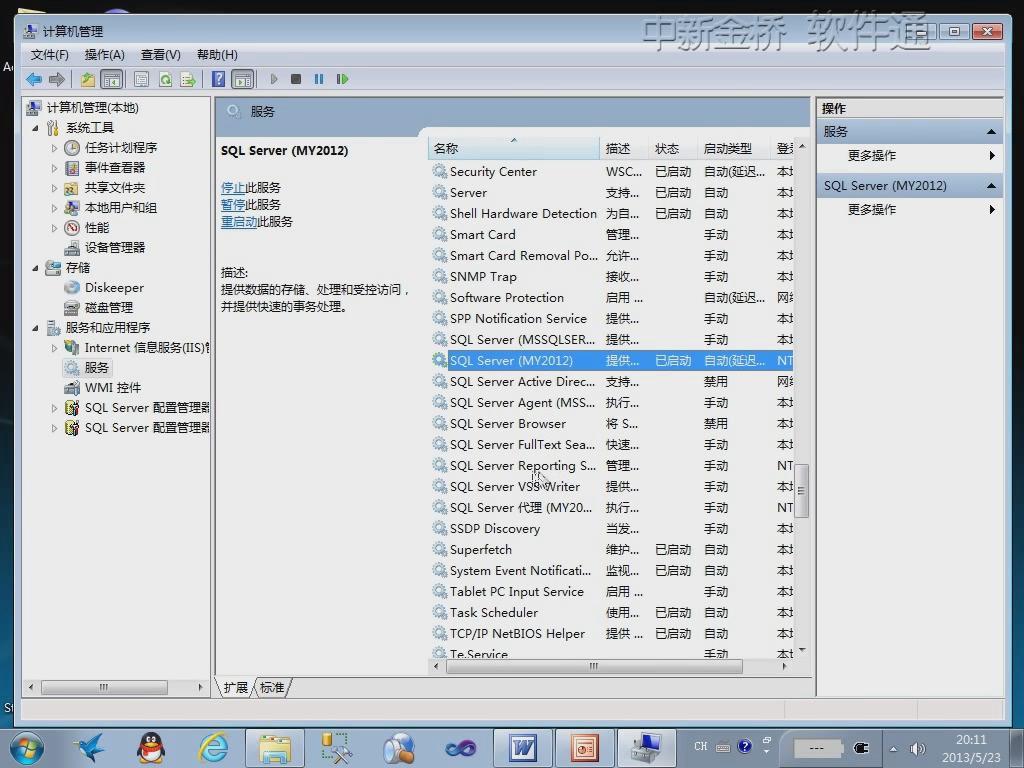Expand the 共享文件夹 node
Image resolution: width=1024 pixels, height=768 pixels.
coord(55,188)
